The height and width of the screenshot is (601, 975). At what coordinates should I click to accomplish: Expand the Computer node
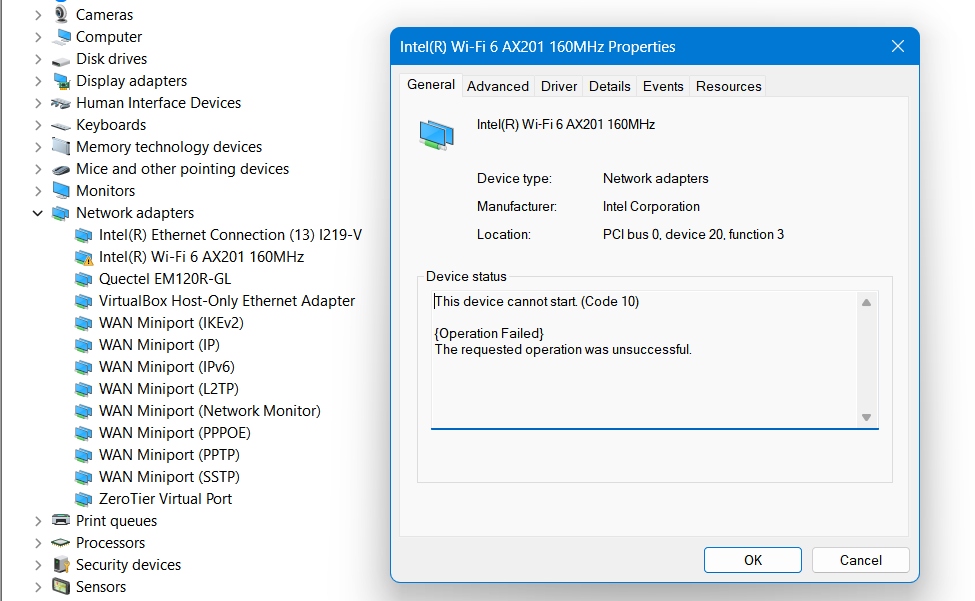click(38, 37)
